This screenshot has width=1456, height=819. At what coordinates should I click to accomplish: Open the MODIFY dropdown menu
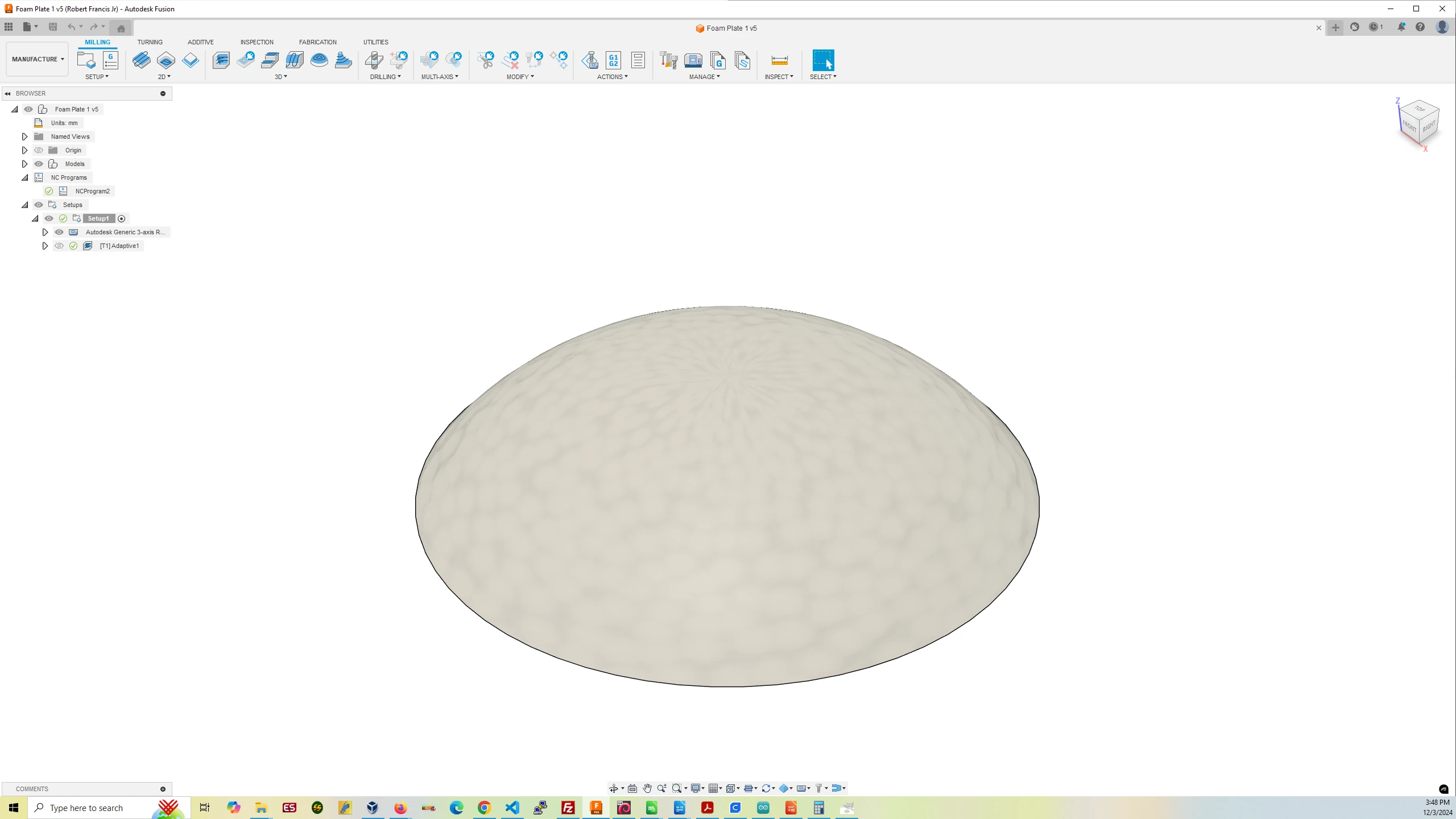tap(520, 77)
